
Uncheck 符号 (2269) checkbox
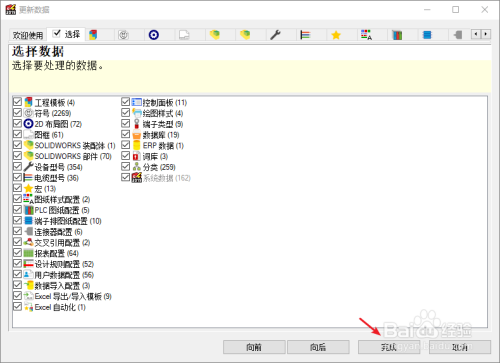(17, 112)
